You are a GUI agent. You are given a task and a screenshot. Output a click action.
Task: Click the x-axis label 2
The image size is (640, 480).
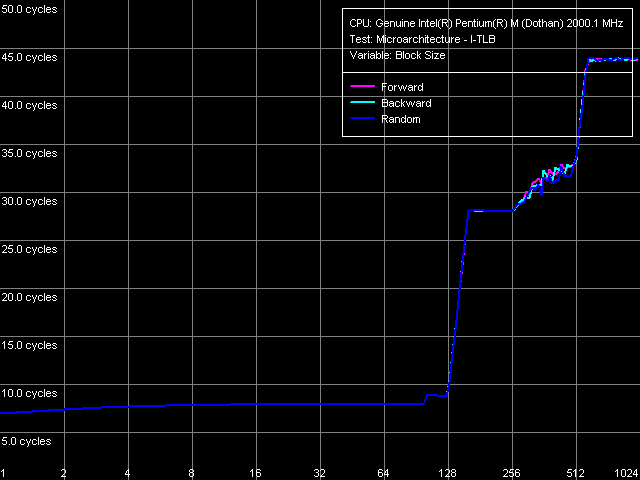coord(64,473)
